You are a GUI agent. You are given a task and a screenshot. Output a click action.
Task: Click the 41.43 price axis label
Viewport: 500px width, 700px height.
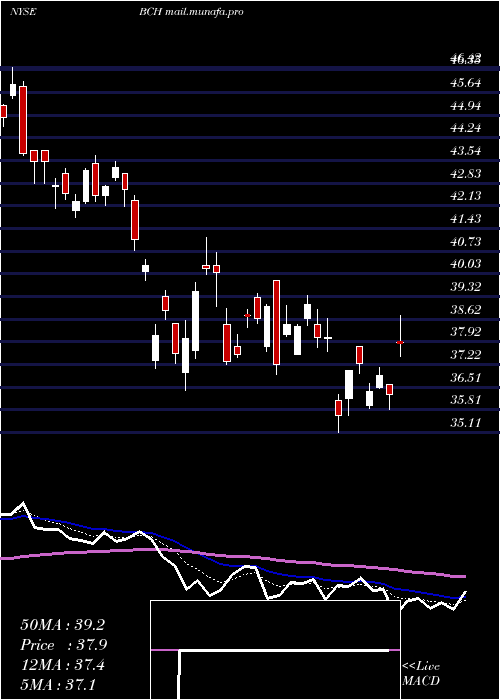(466, 219)
